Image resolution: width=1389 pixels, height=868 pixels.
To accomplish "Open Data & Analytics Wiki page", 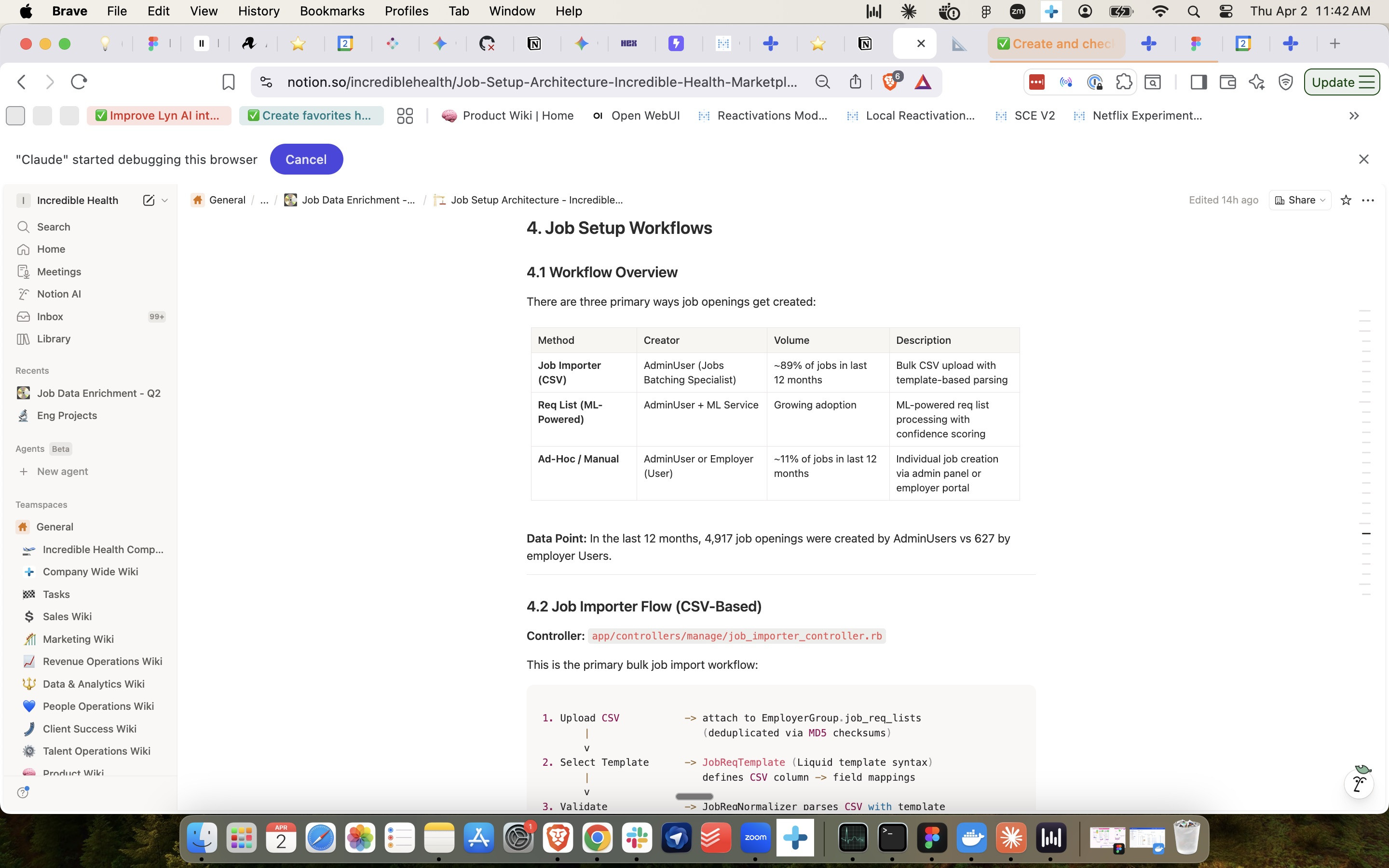I will (x=90, y=684).
